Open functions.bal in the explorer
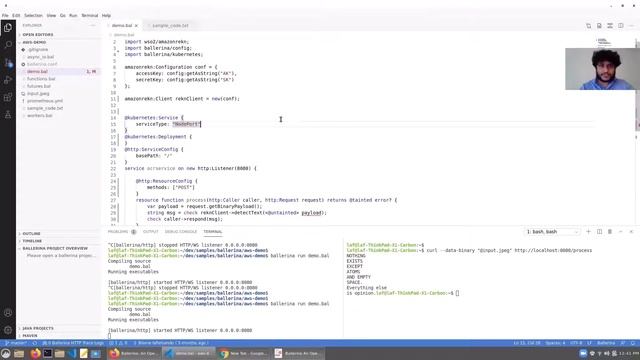This screenshot has width=640, height=360. [x=41, y=79]
